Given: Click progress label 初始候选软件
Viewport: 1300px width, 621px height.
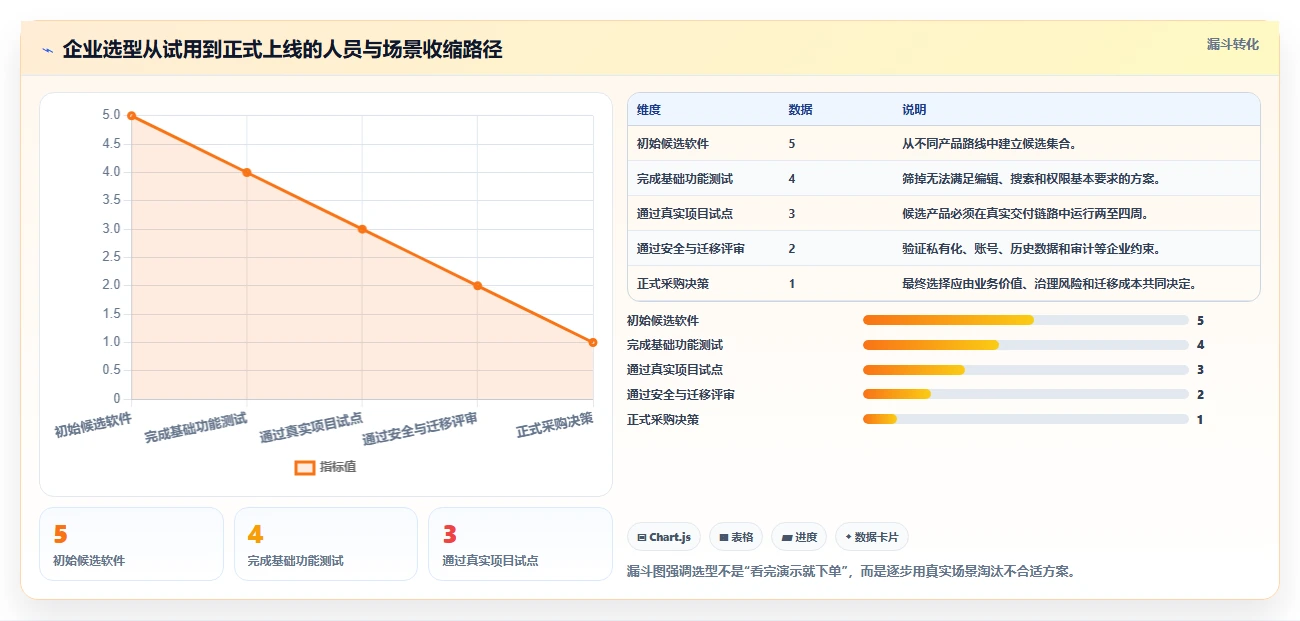Looking at the screenshot, I should [663, 320].
